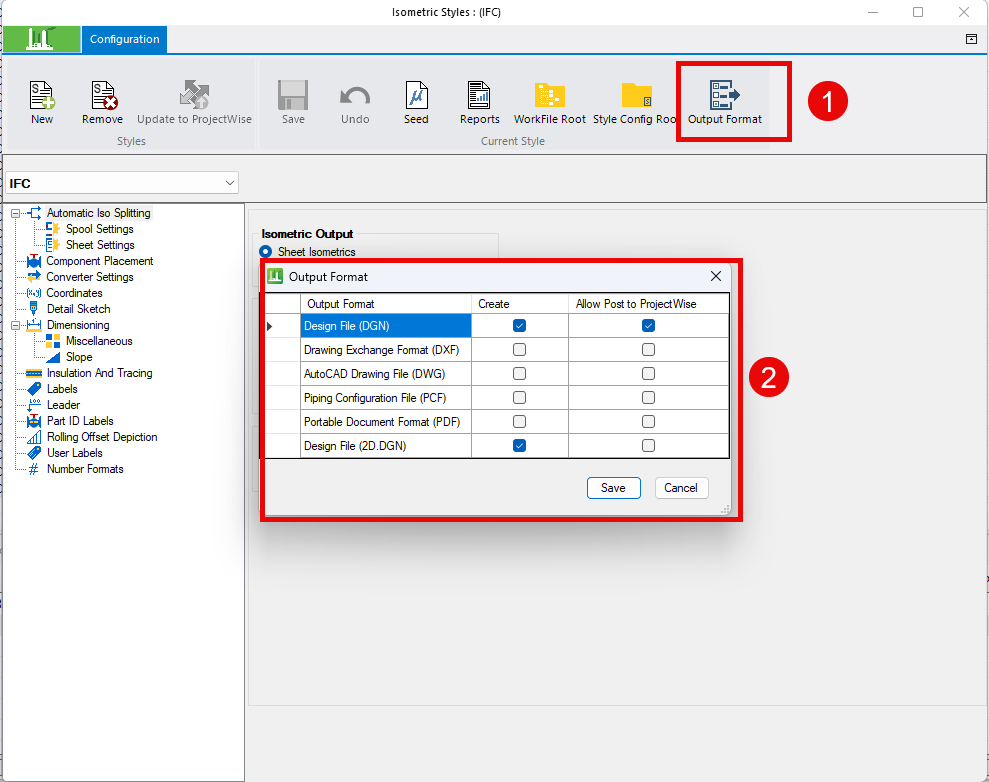Click the Style Config Root icon
The height and width of the screenshot is (782, 989).
[x=636, y=95]
